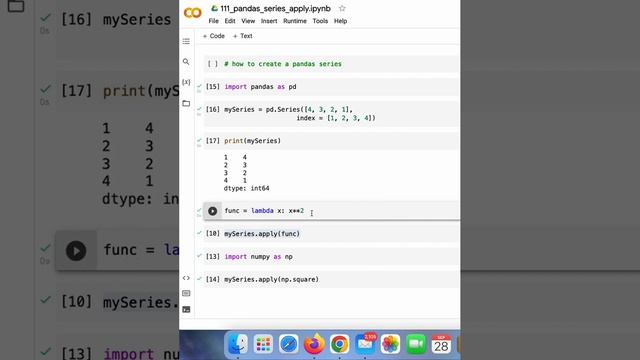Click the empty [ ] run bracket of comment cell

pos(213,64)
